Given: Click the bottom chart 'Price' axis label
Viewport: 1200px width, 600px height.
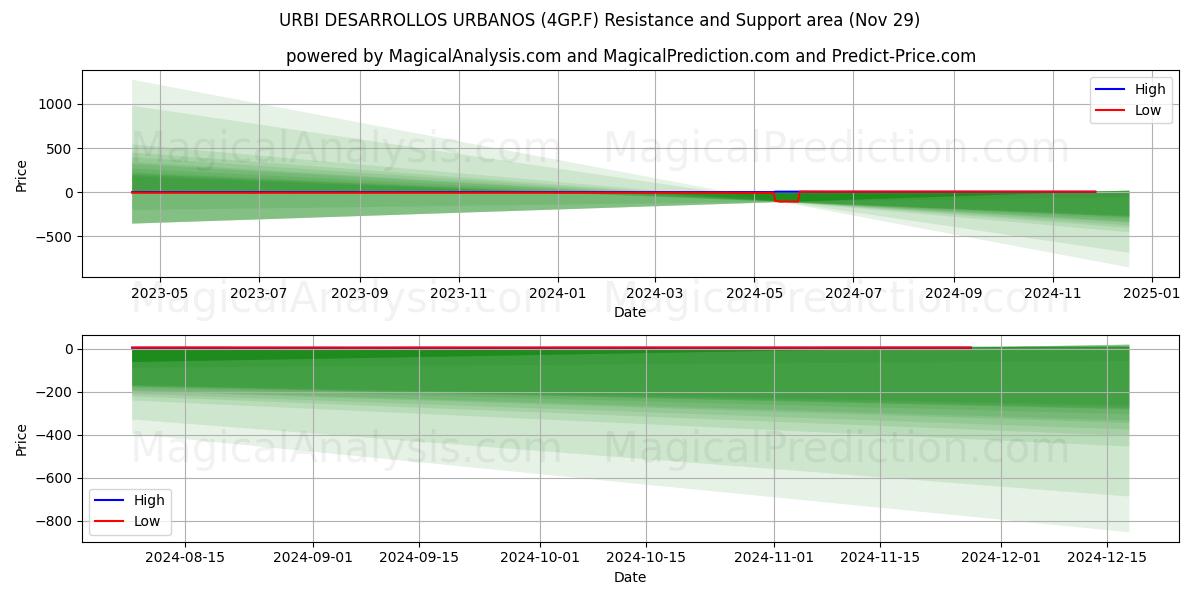Looking at the screenshot, I should tap(22, 439).
